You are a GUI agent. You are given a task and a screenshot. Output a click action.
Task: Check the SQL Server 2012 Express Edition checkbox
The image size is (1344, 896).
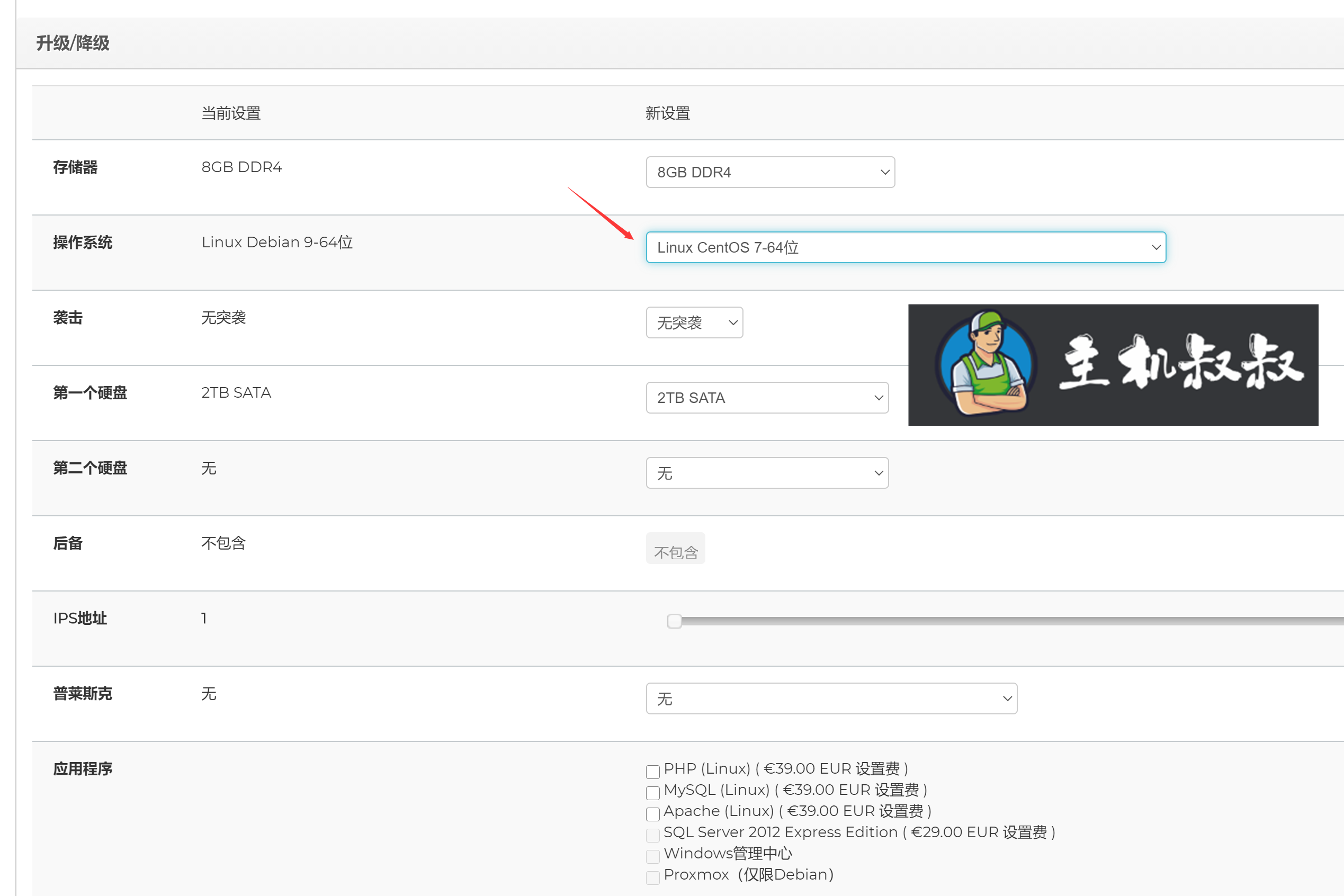[x=652, y=836]
